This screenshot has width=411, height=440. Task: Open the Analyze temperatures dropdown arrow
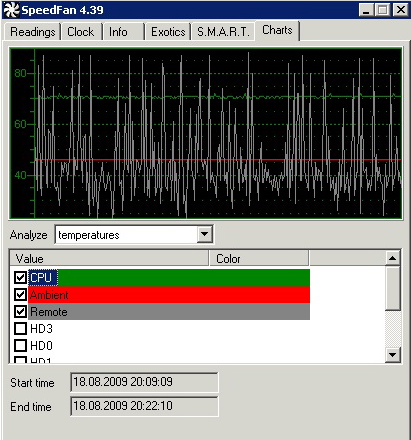click(204, 235)
